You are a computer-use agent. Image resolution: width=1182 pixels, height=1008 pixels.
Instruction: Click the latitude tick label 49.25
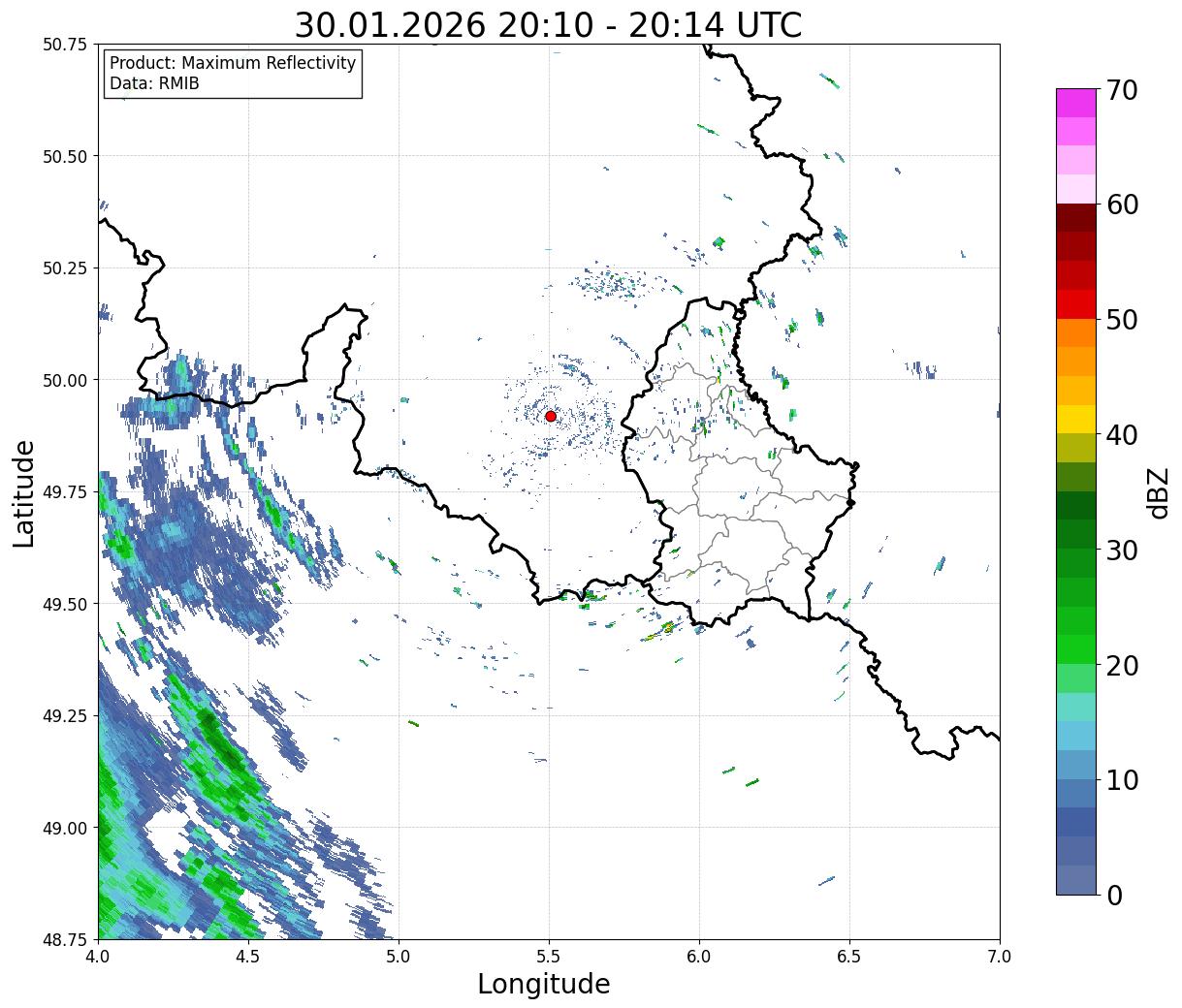click(66, 715)
